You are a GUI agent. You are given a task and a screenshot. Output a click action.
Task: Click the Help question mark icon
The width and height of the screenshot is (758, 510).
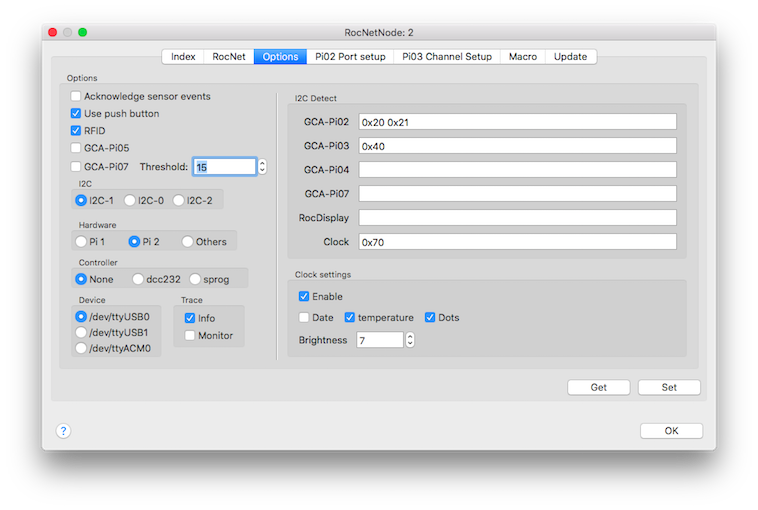(63, 431)
